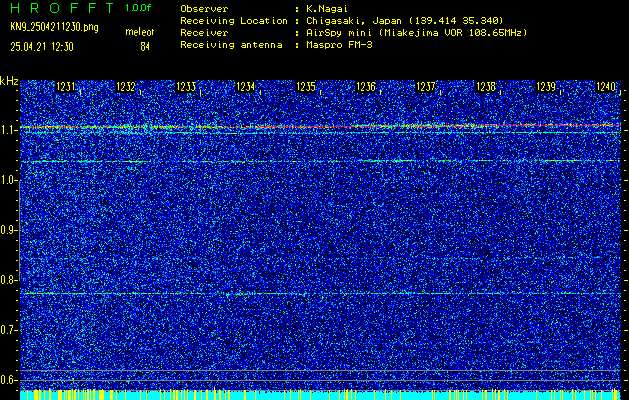The height and width of the screenshot is (400, 629).
Task: Click the cyan and yellow intensity bar at bottom
Action: [321, 395]
